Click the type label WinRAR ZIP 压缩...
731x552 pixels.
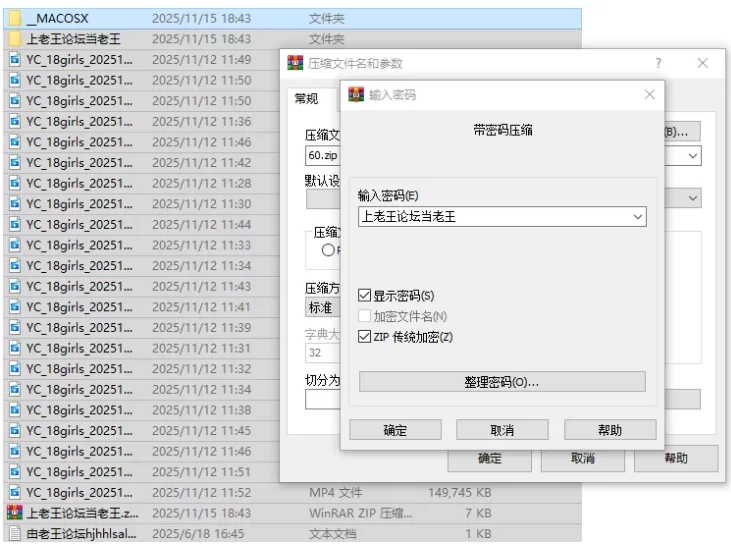[x=361, y=513]
